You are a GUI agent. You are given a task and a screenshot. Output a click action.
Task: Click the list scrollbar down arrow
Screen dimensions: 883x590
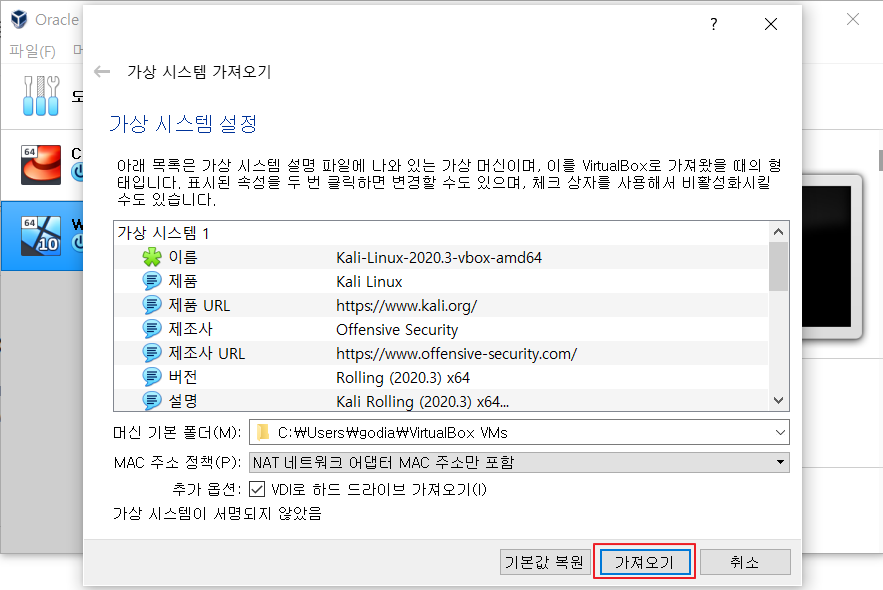778,400
